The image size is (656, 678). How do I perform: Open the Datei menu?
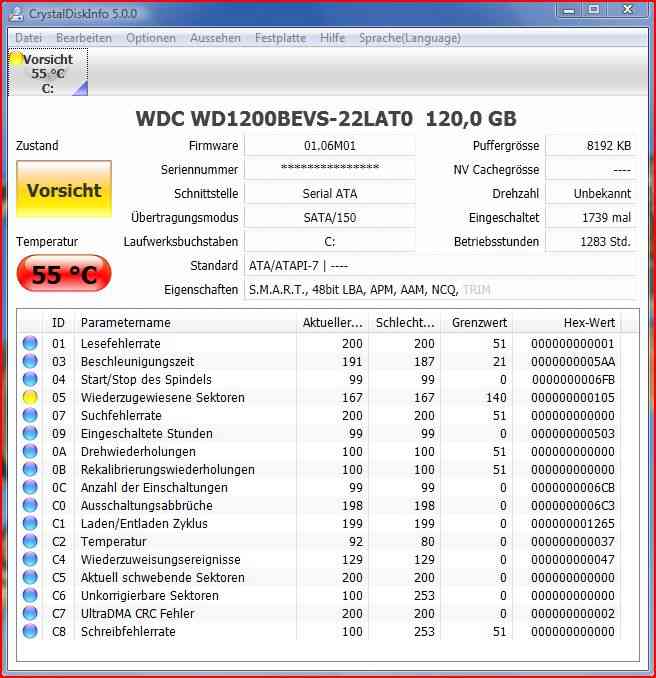point(29,38)
